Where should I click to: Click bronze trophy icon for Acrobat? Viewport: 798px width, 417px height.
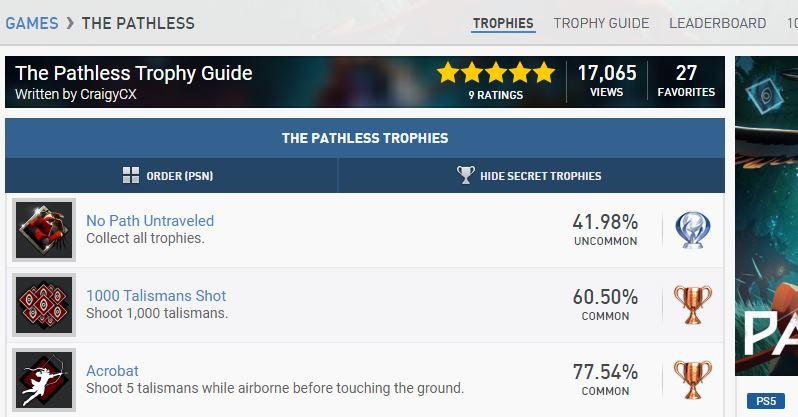click(692, 380)
